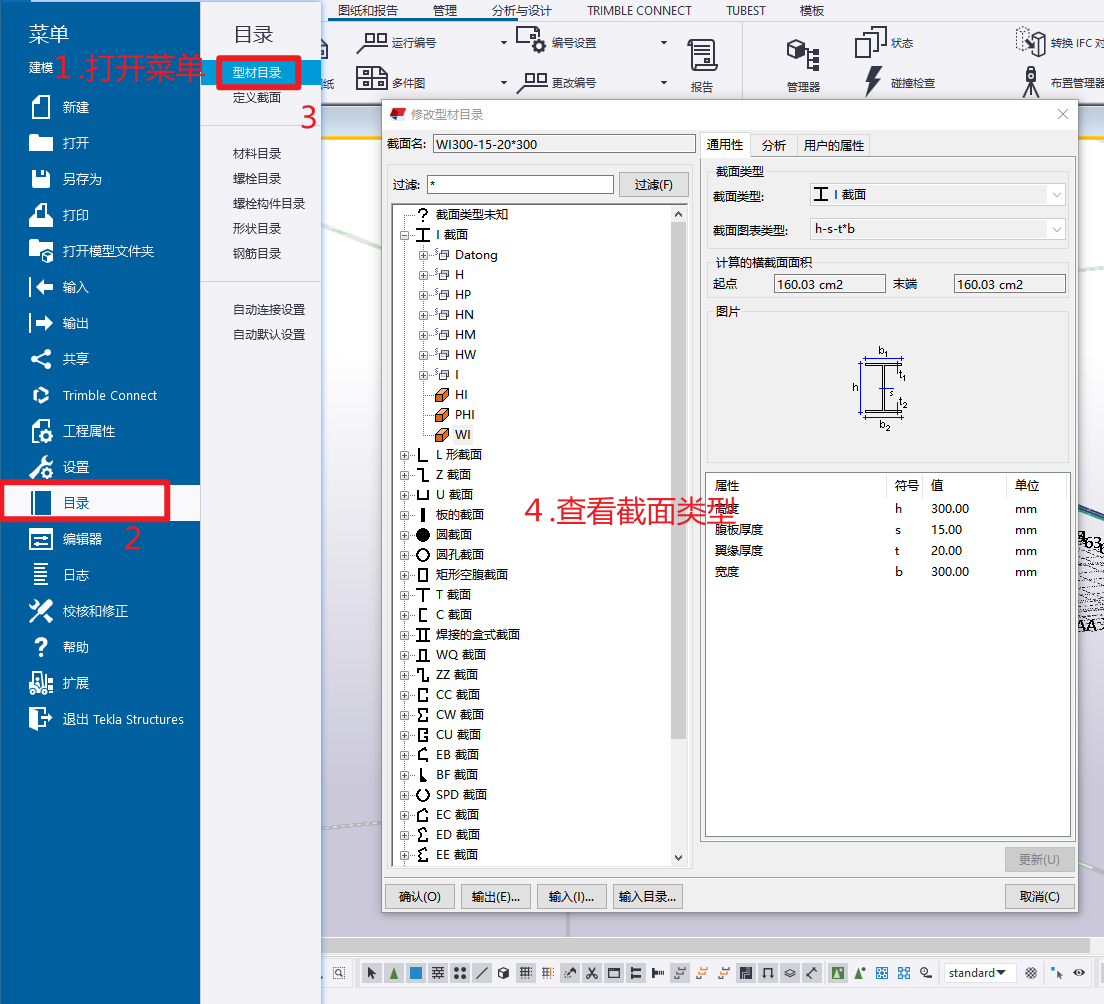Switch to the 通用性 tab
1104x1004 pixels.
point(724,145)
